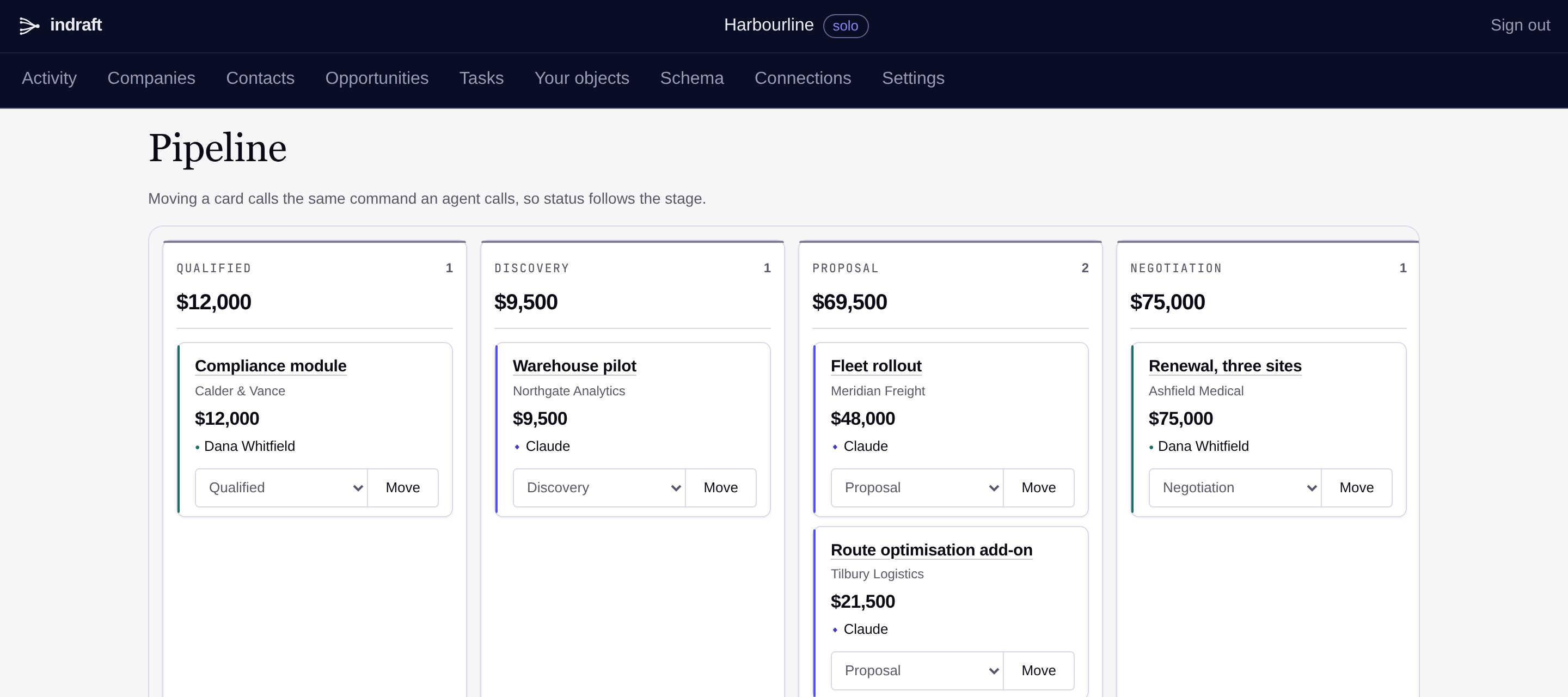Click the Ashfield Medical company name
The image size is (1568, 697).
pyautogui.click(x=1196, y=391)
